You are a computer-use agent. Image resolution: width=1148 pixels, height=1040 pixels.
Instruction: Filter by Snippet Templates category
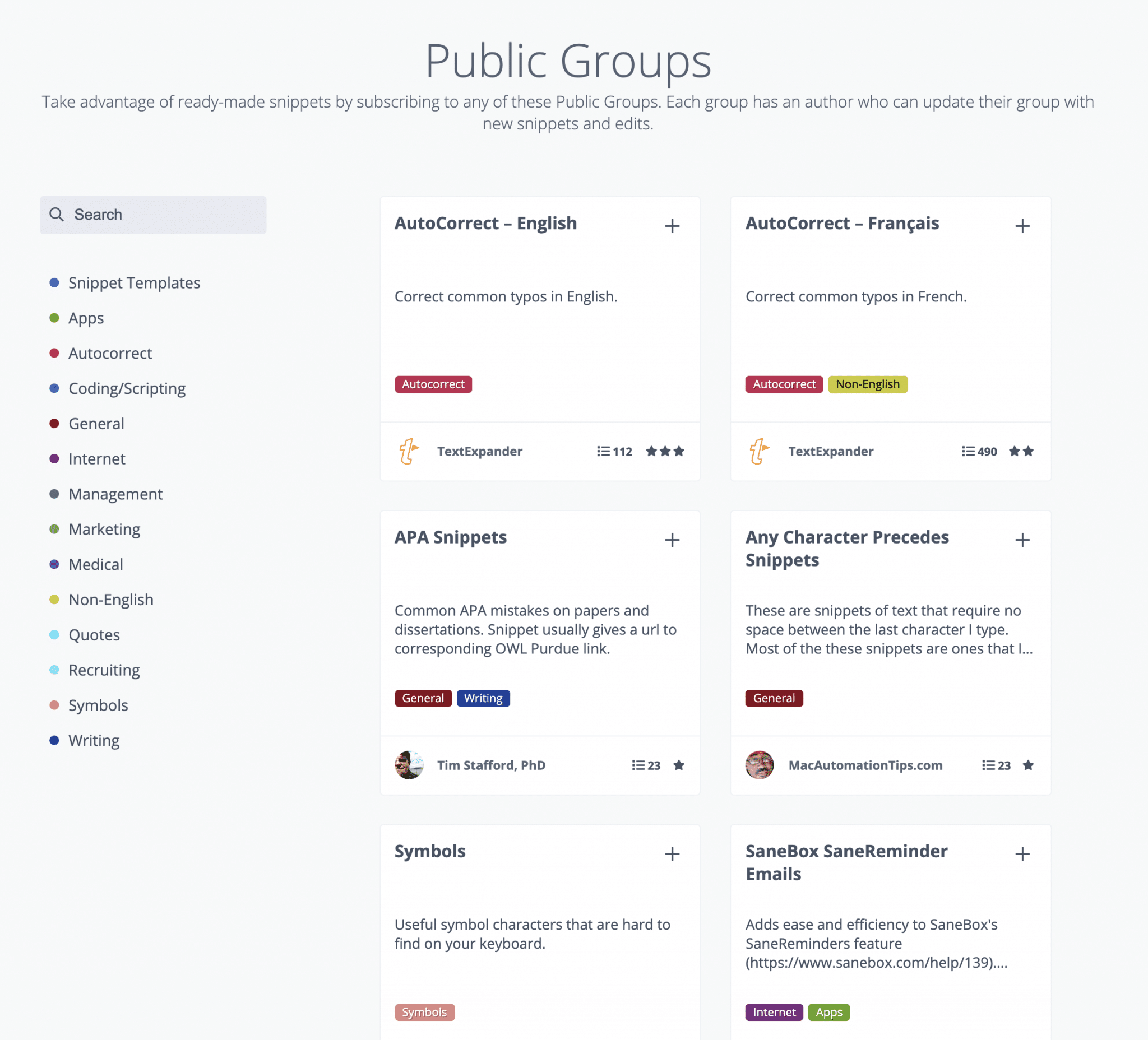[x=134, y=283]
